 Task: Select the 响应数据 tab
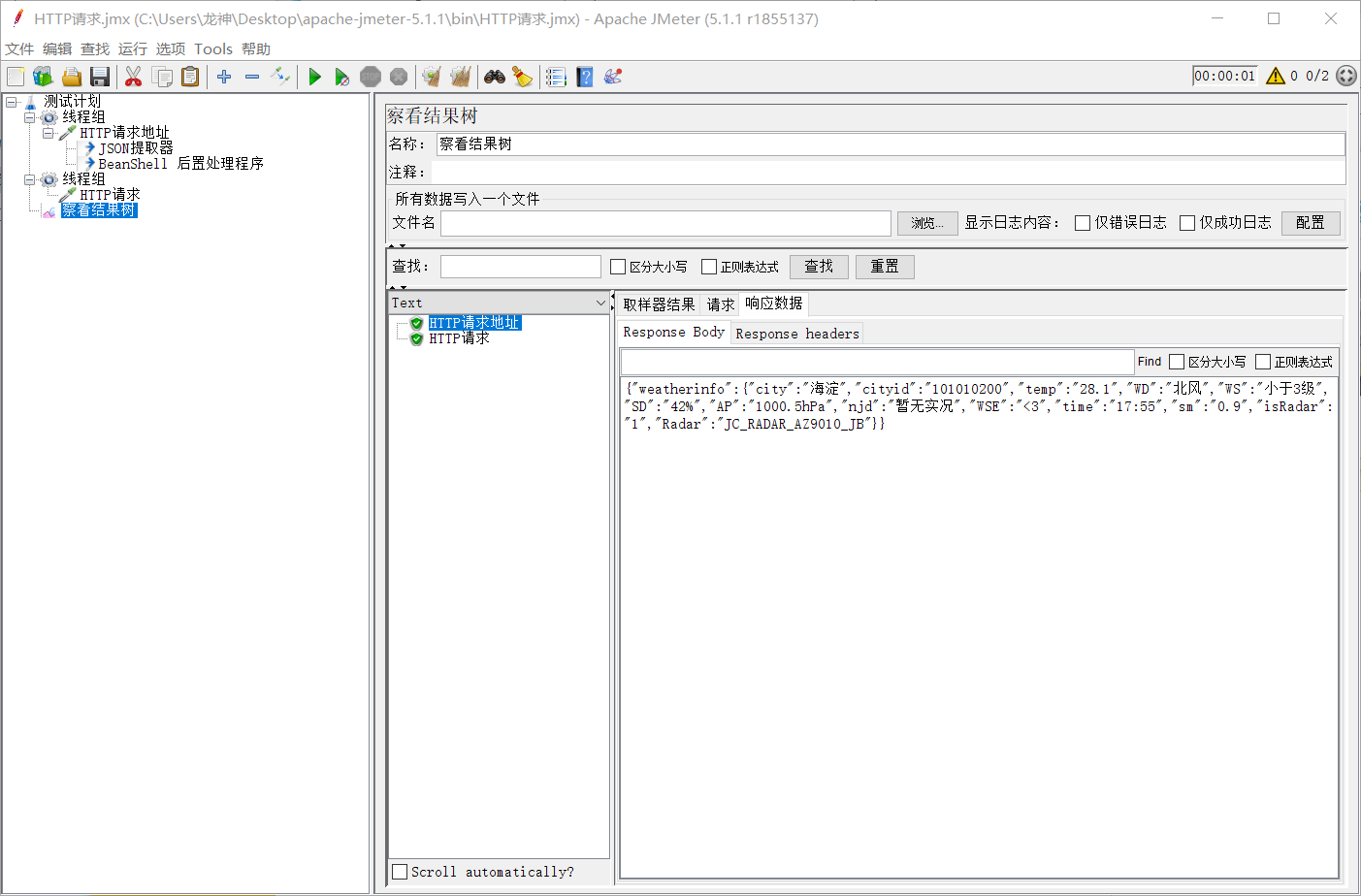(x=774, y=304)
